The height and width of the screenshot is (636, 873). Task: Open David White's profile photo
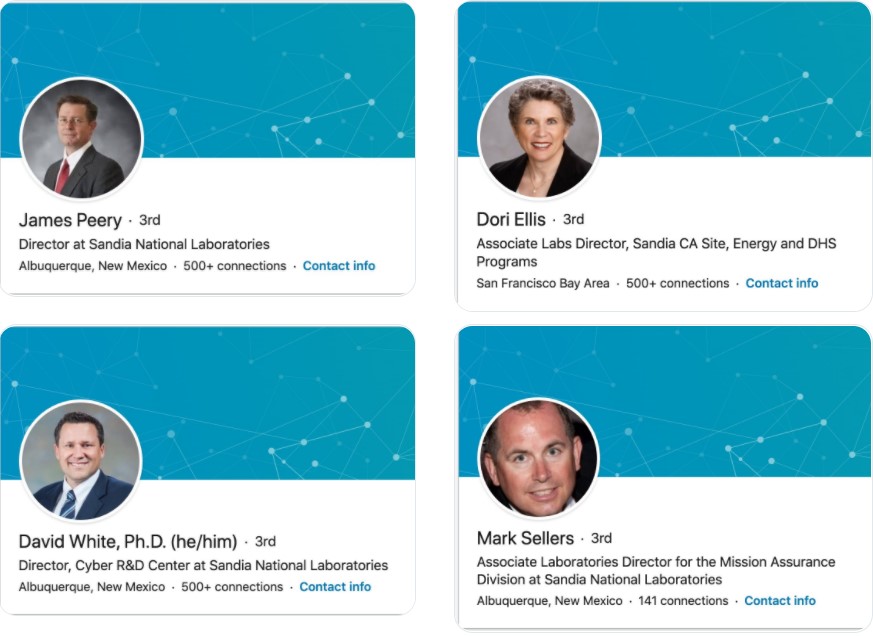(x=81, y=461)
